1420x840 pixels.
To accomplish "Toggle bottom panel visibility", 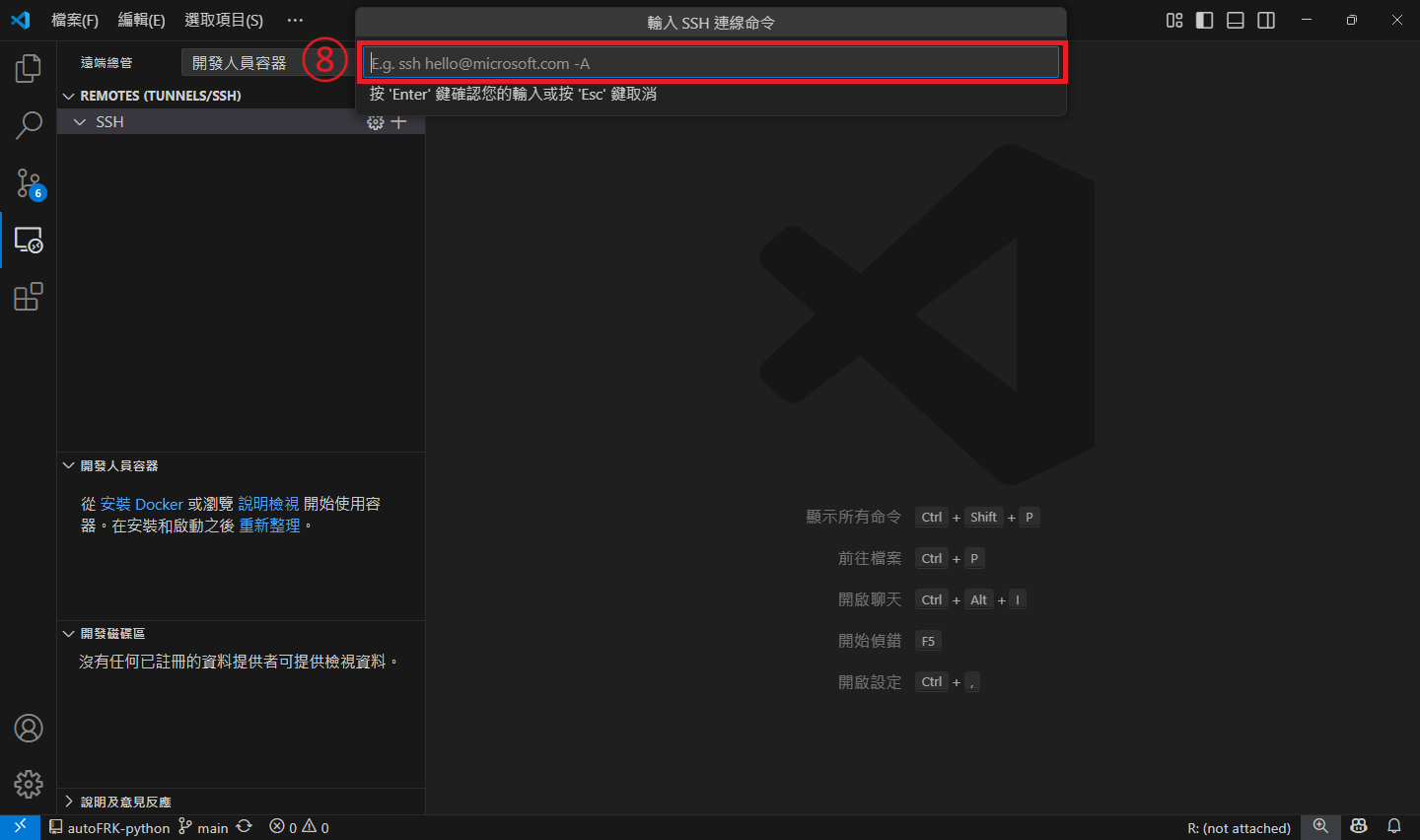I will tap(1236, 21).
